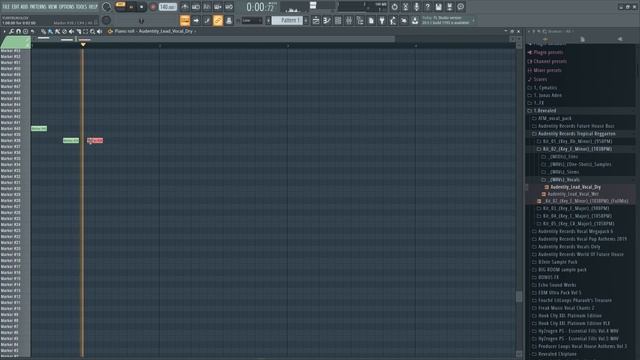The width and height of the screenshot is (640, 360).
Task: Select the Paint brush tool
Action: click(x=51, y=31)
